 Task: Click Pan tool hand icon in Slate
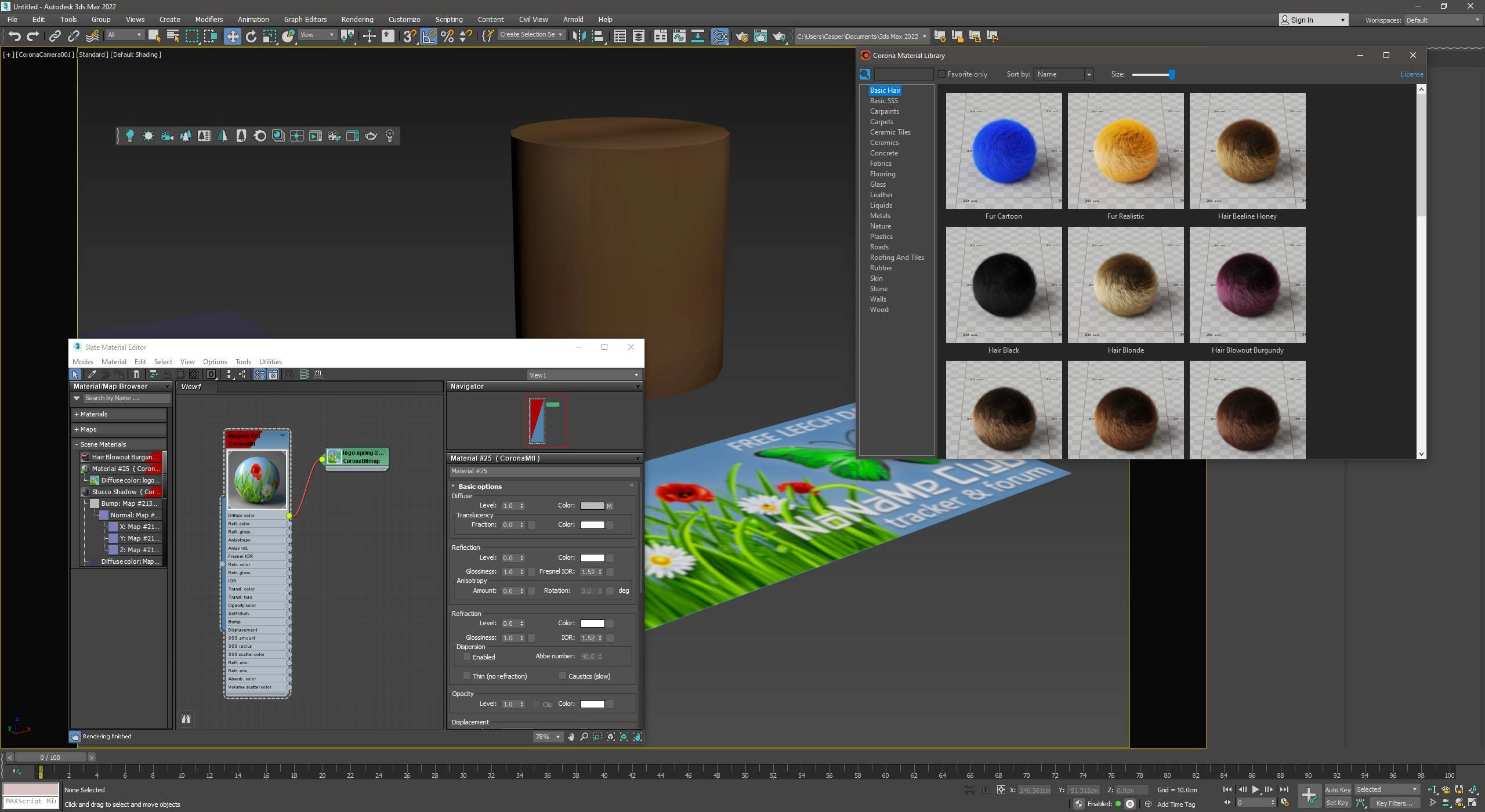pos(571,737)
